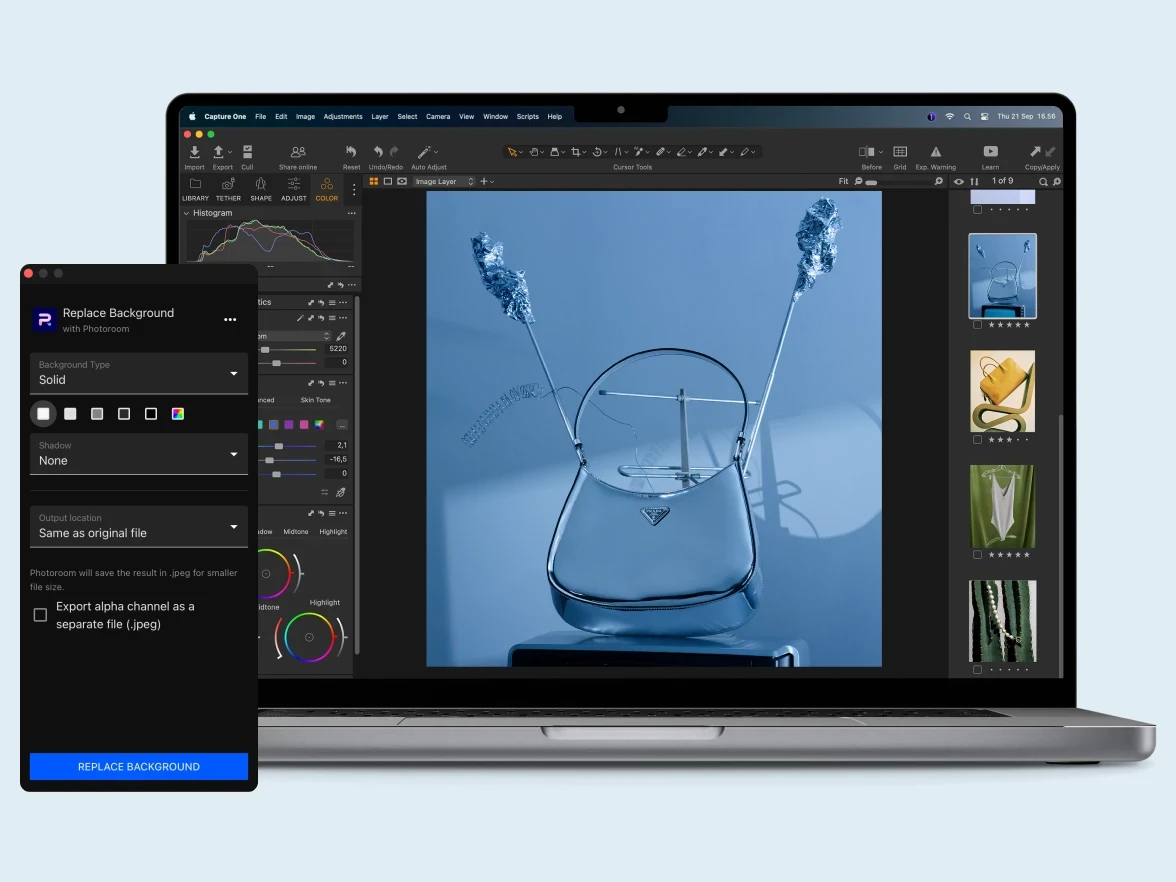
Task: Select the Crop cursor tool
Action: click(575, 152)
